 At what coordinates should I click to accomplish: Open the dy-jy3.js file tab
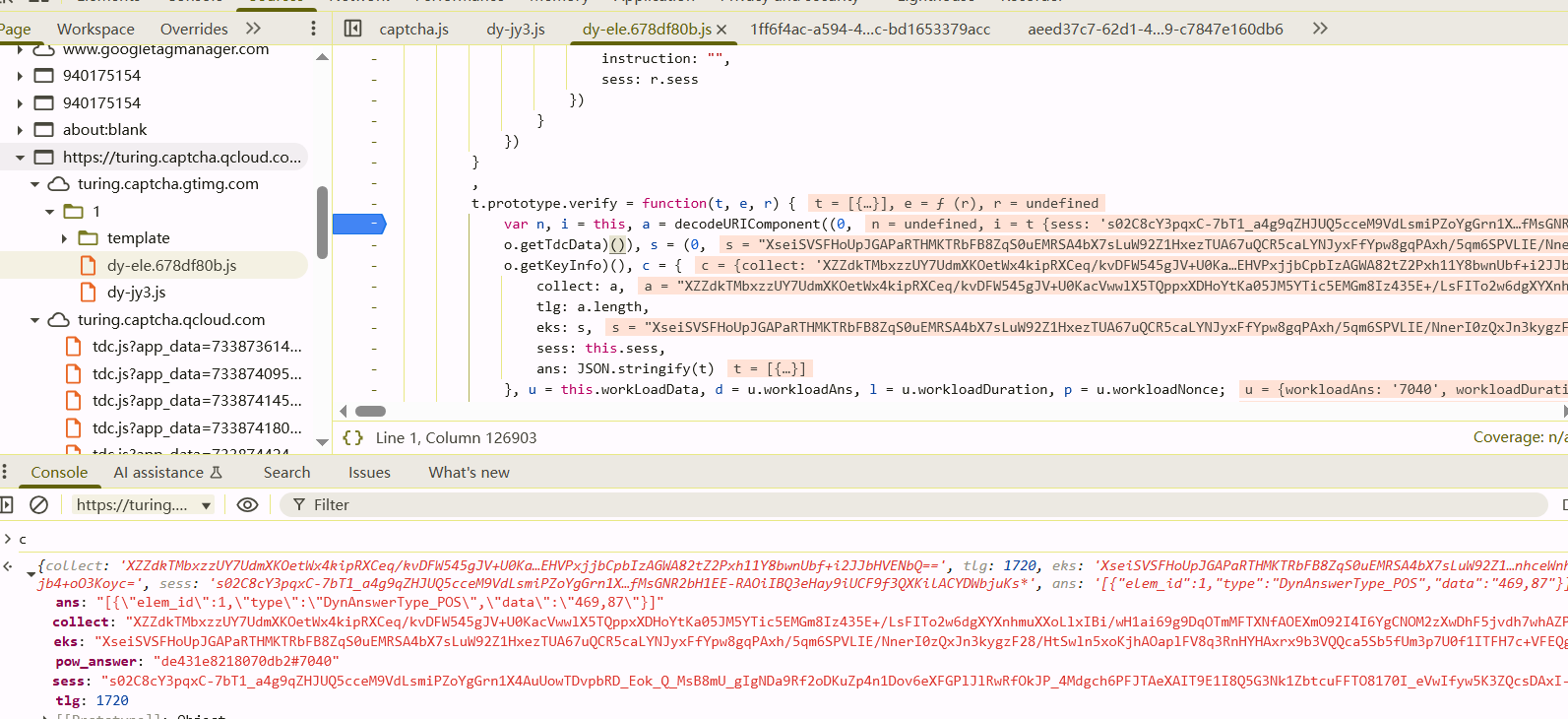click(516, 30)
